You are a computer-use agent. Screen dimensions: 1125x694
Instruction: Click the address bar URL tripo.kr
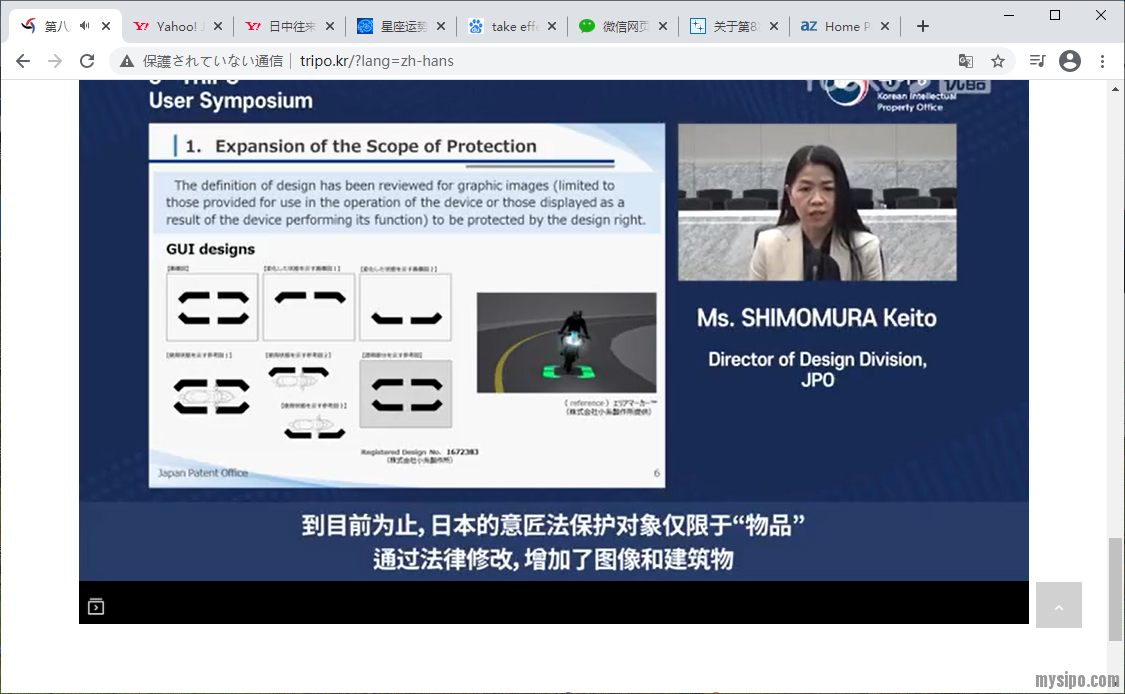pos(376,61)
